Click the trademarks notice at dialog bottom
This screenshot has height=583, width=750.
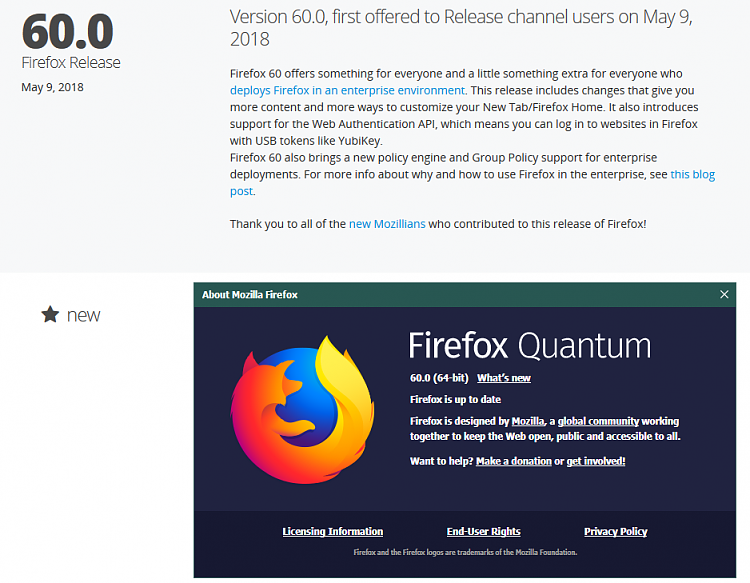[x=465, y=552]
